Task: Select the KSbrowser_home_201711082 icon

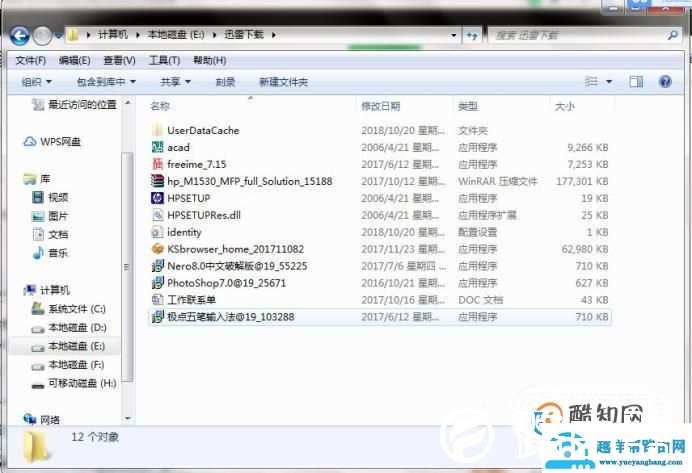Action: click(x=157, y=249)
